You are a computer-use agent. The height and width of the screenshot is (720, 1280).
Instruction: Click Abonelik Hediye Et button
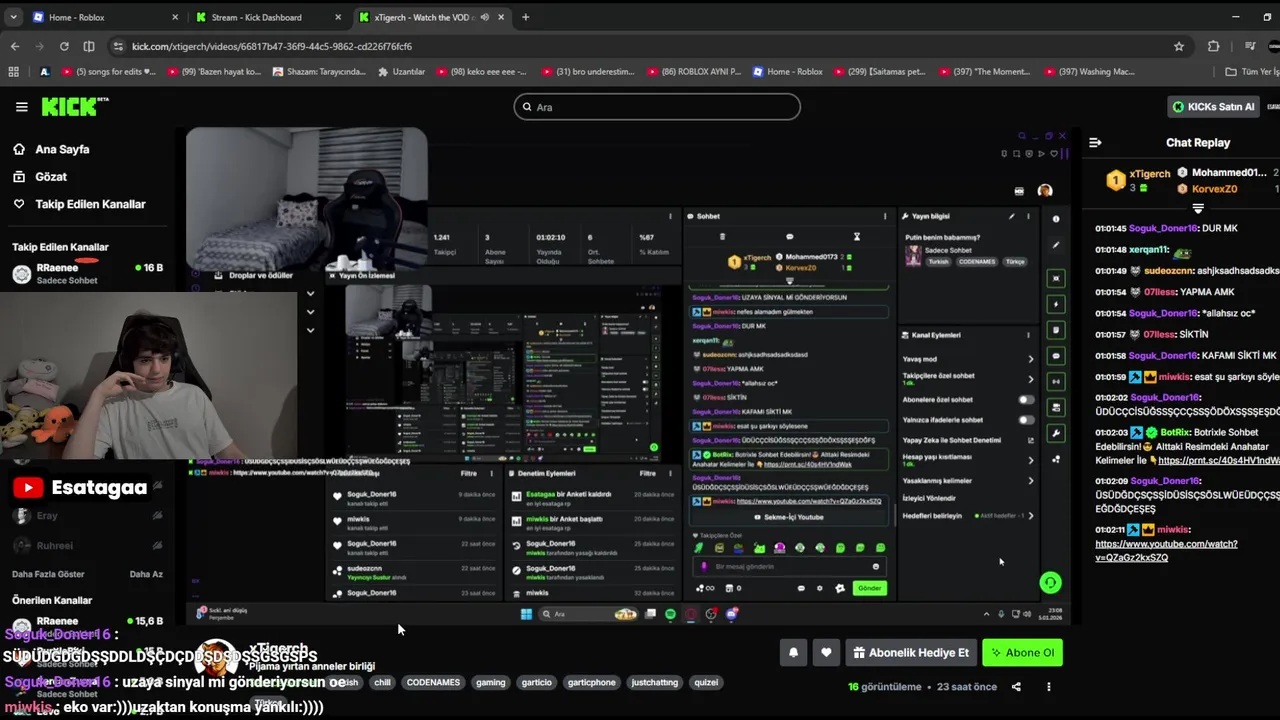click(x=910, y=653)
